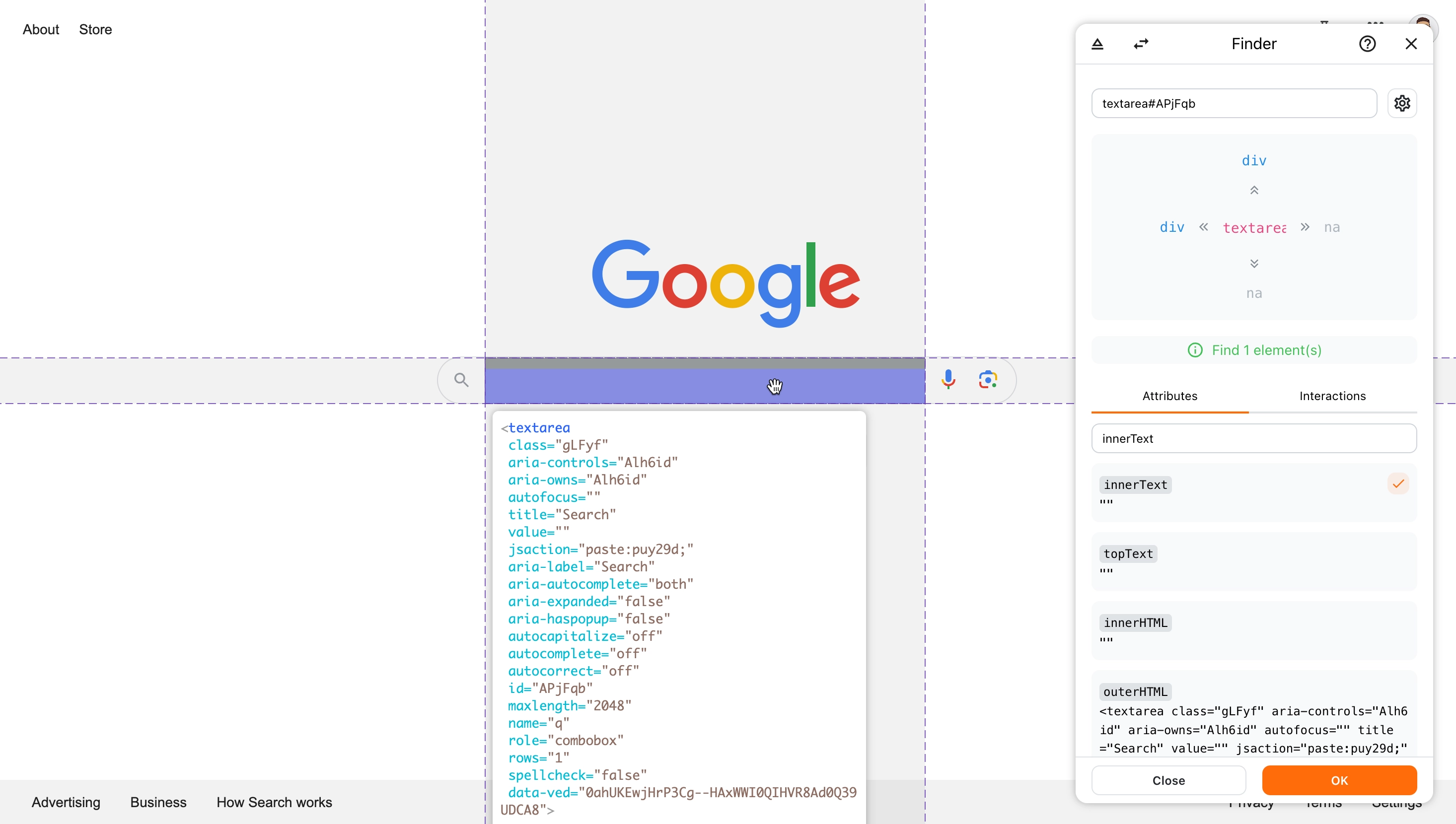Select the innerHTML attribute row
Screen dimensions: 1456x824
pyautogui.click(x=1254, y=630)
